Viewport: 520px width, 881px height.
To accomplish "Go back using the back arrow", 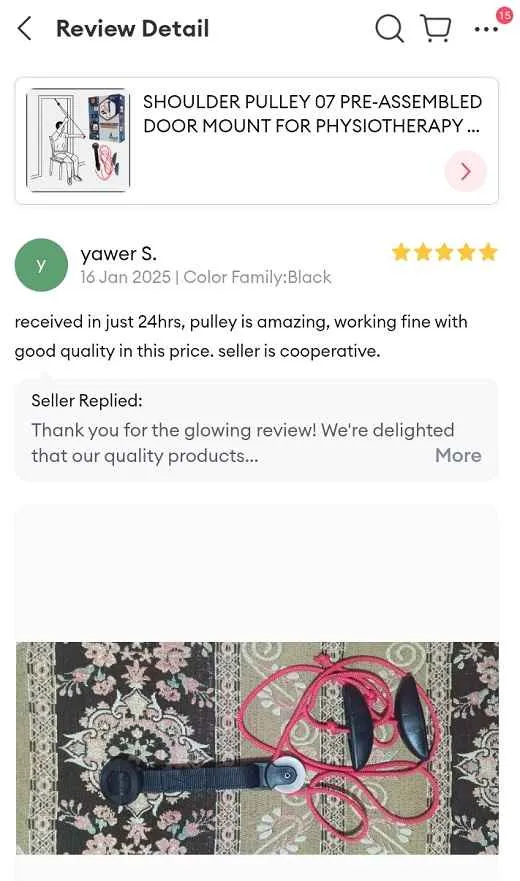I will pos(24,29).
